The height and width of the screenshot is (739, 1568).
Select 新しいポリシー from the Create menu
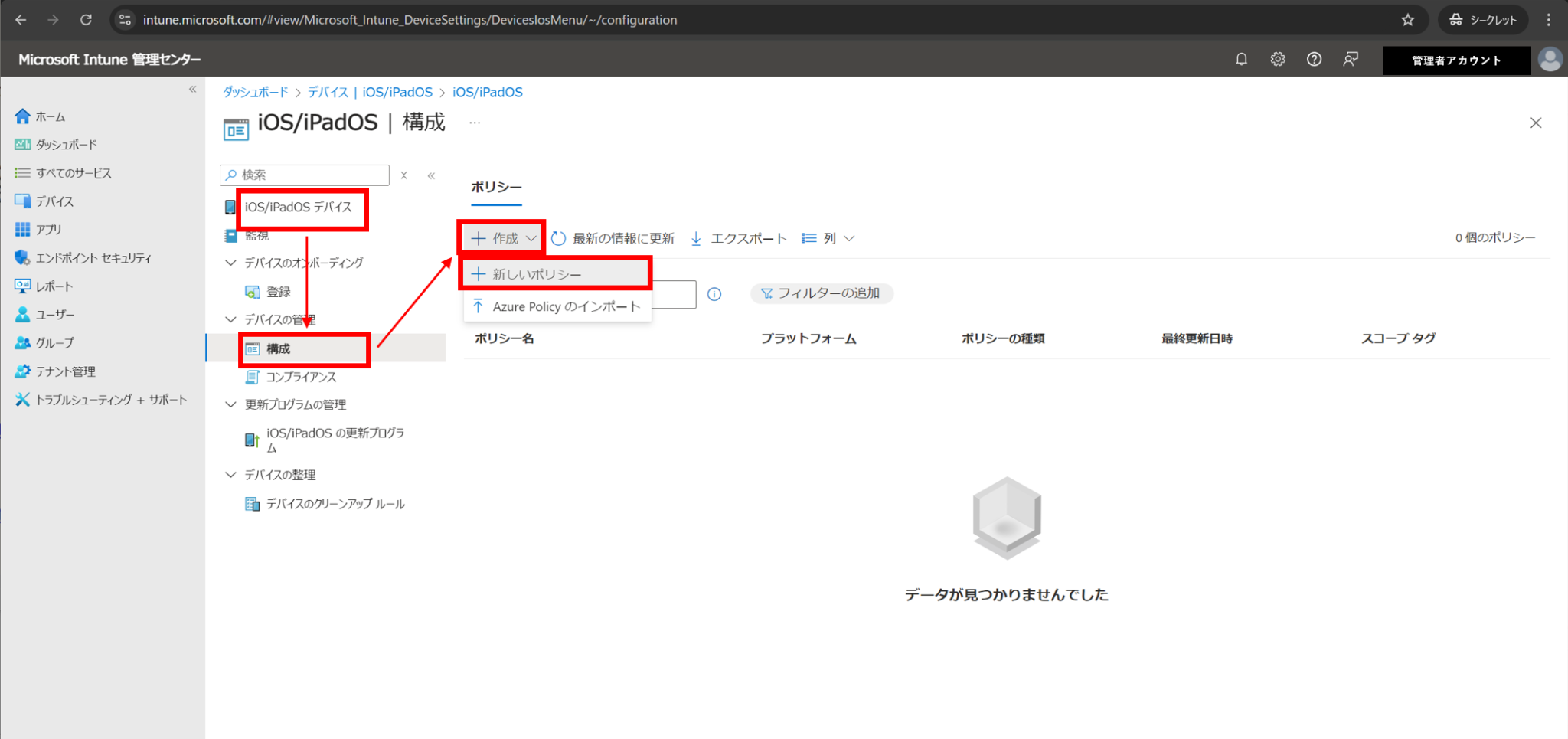(537, 273)
